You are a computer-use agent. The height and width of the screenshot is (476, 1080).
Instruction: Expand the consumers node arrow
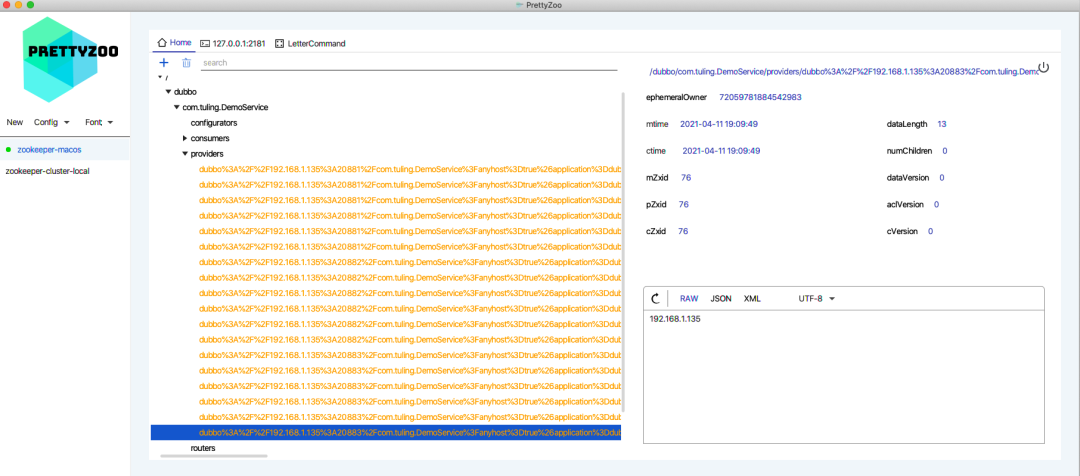[185, 138]
